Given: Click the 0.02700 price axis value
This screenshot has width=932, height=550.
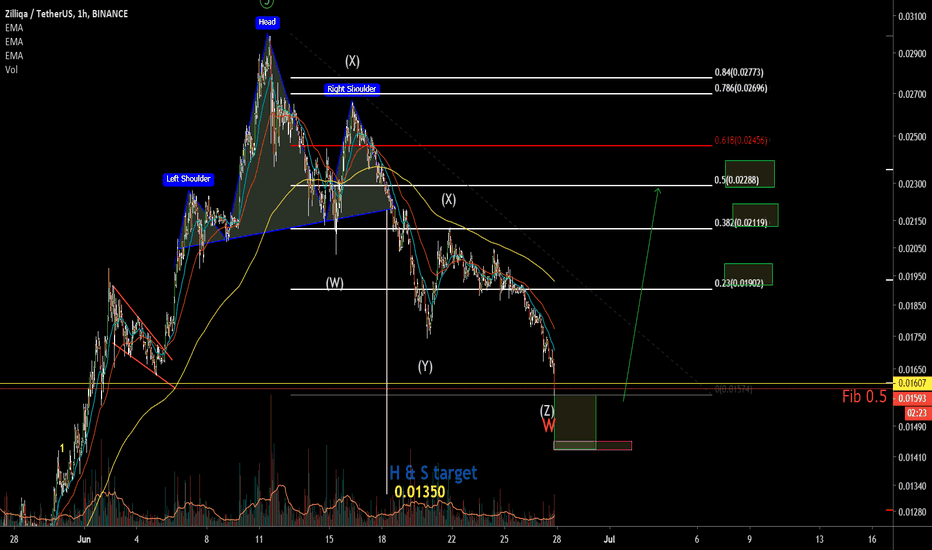Looking at the screenshot, I should tap(912, 94).
